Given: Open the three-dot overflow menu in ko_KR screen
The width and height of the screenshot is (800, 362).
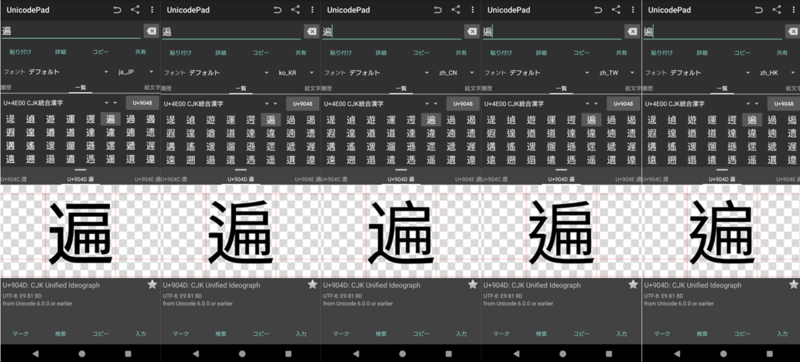Looking at the screenshot, I should click(312, 10).
